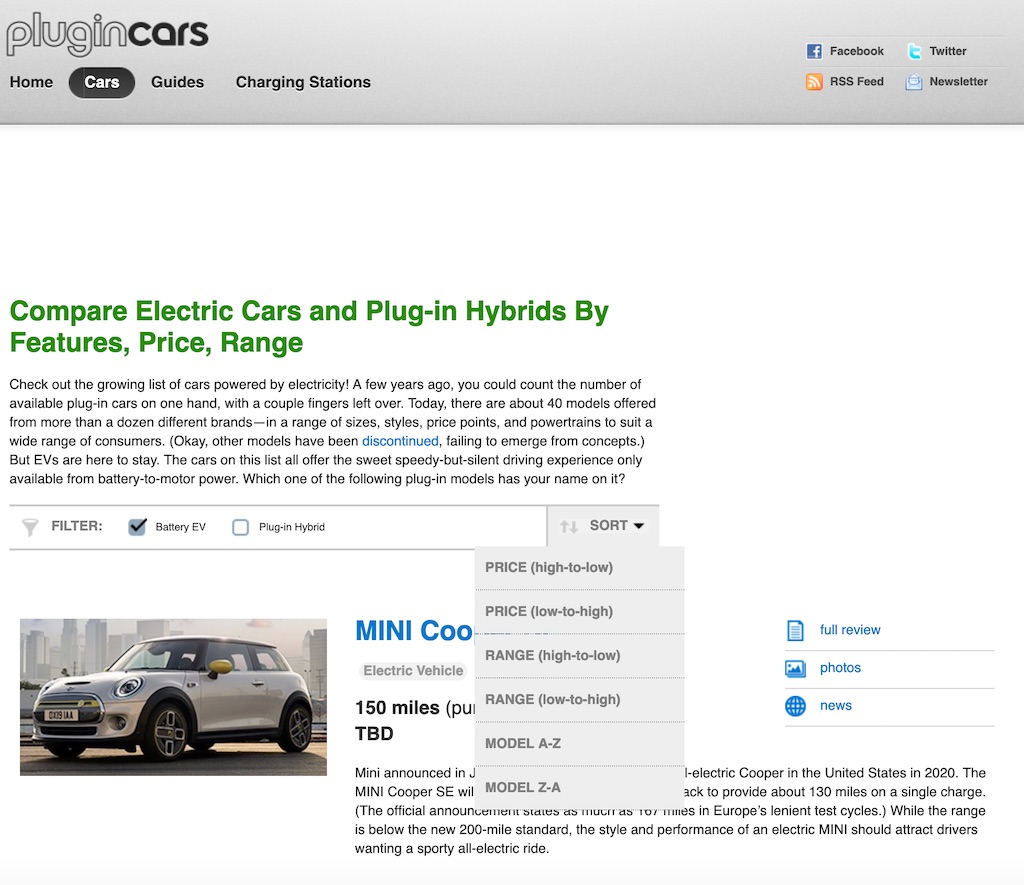1024x885 pixels.
Task: Open the RSS Feed link
Action: (x=856, y=82)
